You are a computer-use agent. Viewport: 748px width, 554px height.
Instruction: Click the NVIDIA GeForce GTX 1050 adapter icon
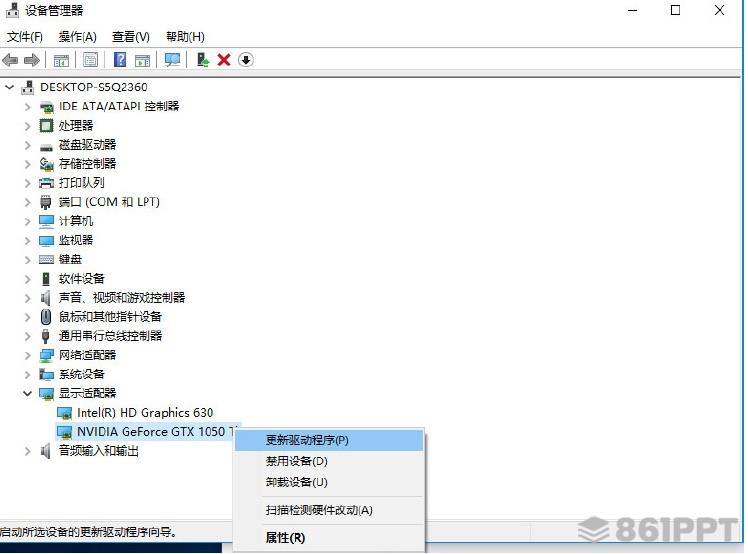point(64,432)
